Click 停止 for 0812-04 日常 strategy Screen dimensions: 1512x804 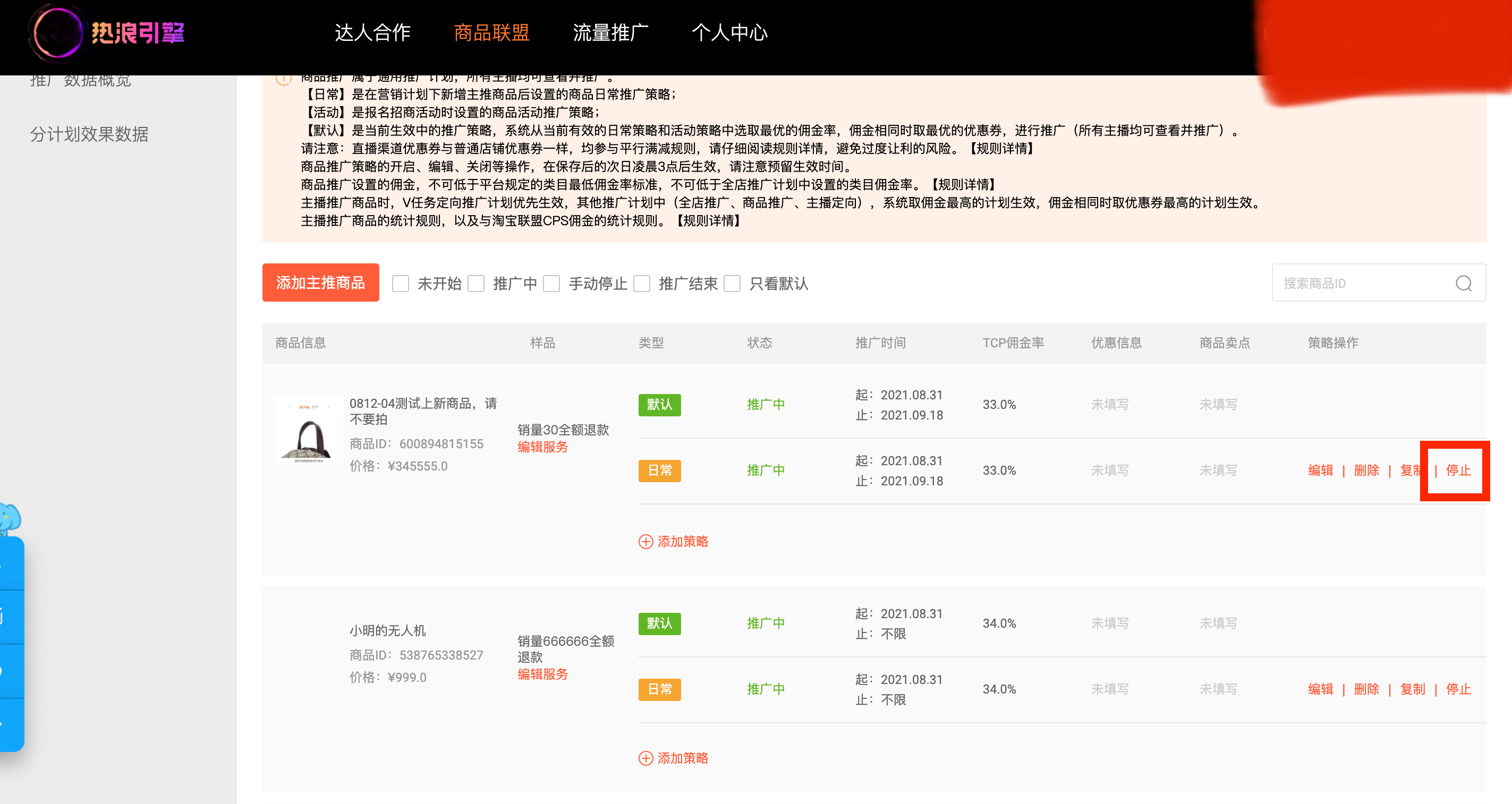(1458, 471)
